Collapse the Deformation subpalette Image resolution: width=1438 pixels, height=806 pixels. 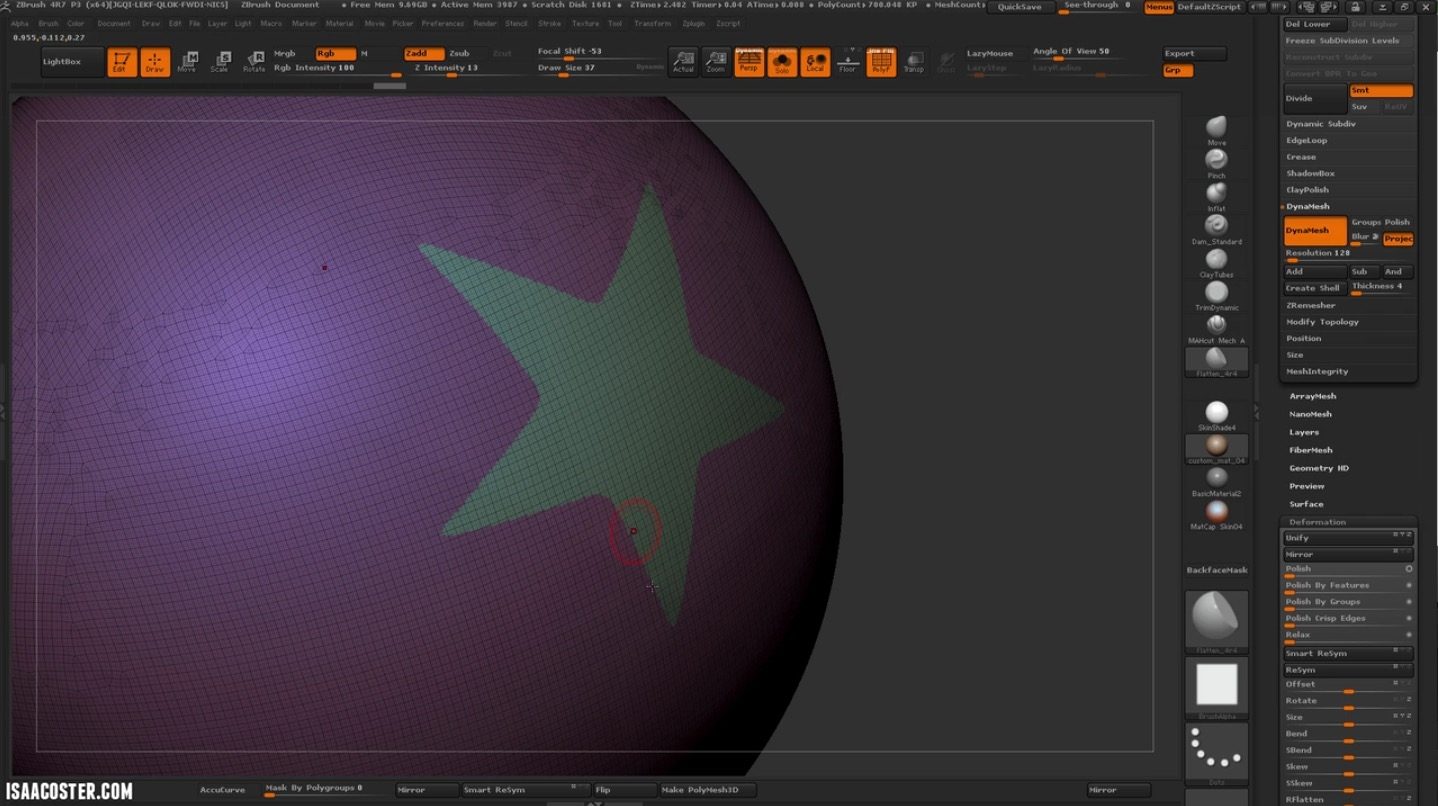[1317, 522]
